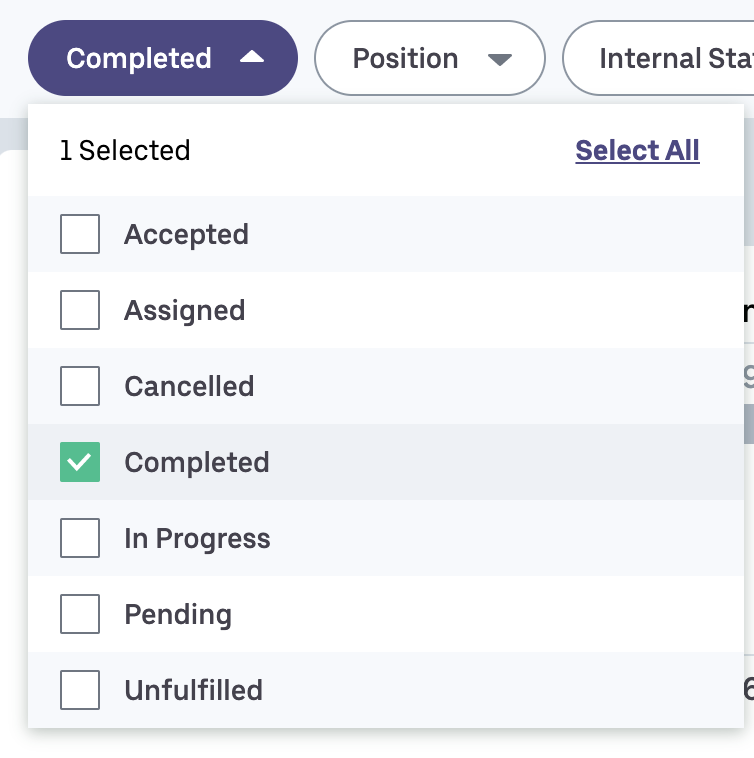Pick the Cancelled option label
Viewport: 754px width, 758px height.
(x=189, y=387)
